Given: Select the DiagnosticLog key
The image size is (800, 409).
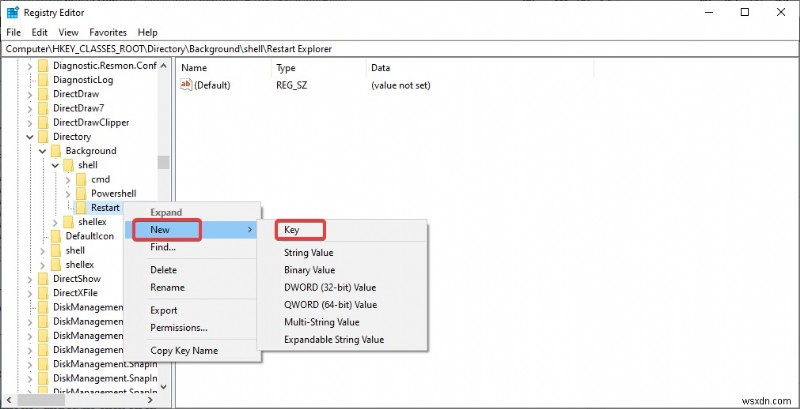Looking at the screenshot, I should click(x=83, y=80).
